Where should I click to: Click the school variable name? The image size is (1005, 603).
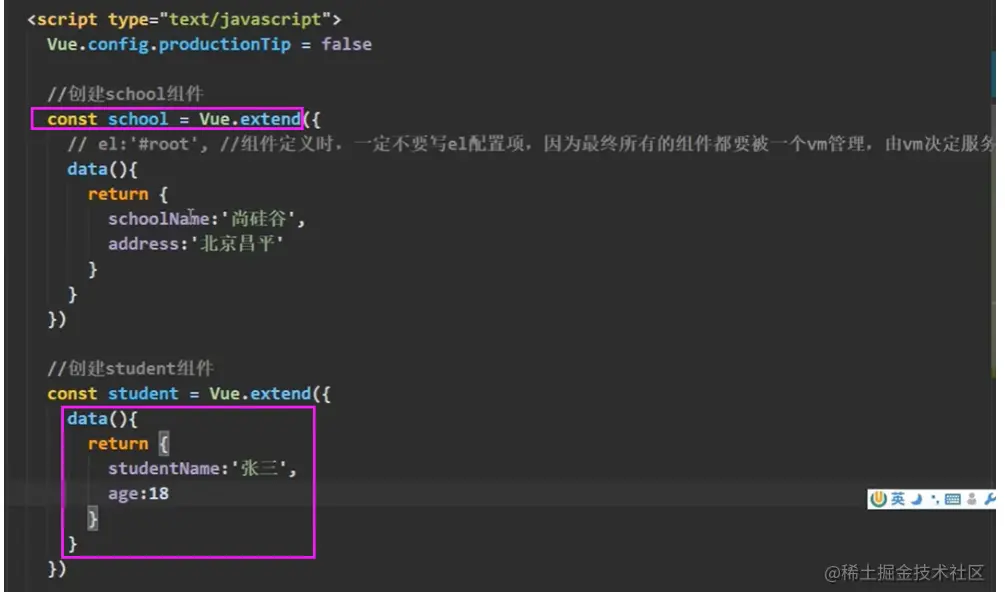pyautogui.click(x=138, y=119)
